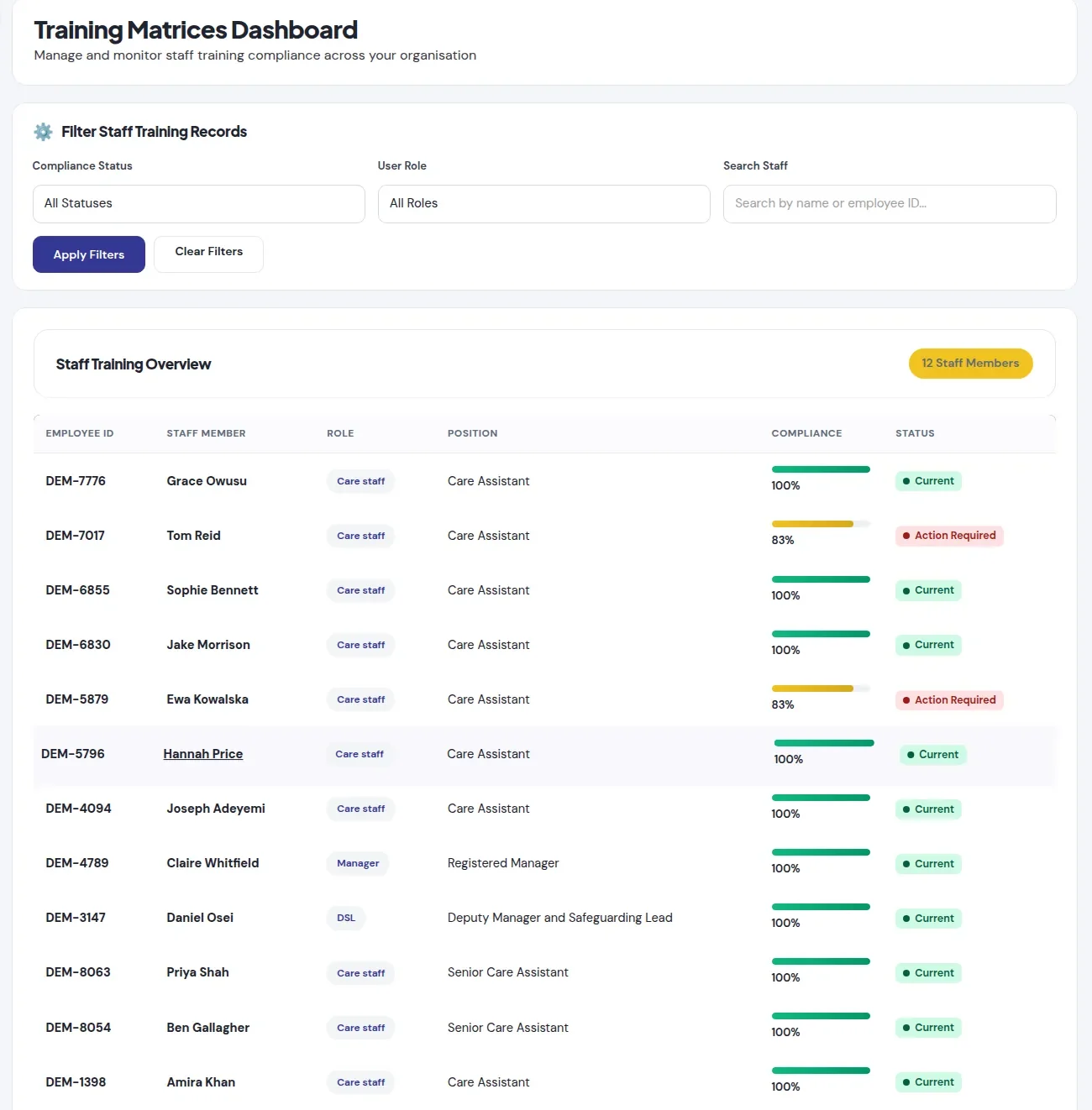Clear the current filters
Screen dimensions: 1092x1110
tap(209, 254)
